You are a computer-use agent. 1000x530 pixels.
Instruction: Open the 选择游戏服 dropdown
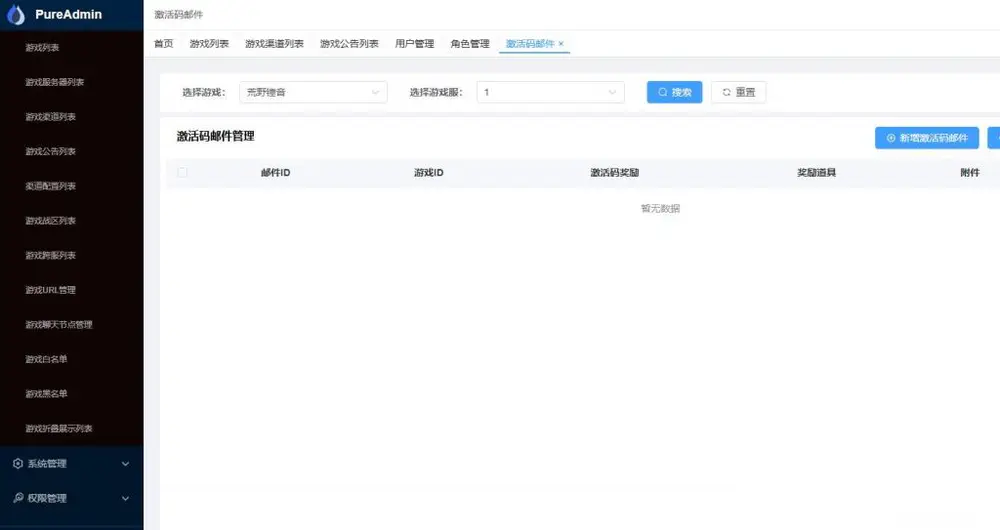click(550, 92)
